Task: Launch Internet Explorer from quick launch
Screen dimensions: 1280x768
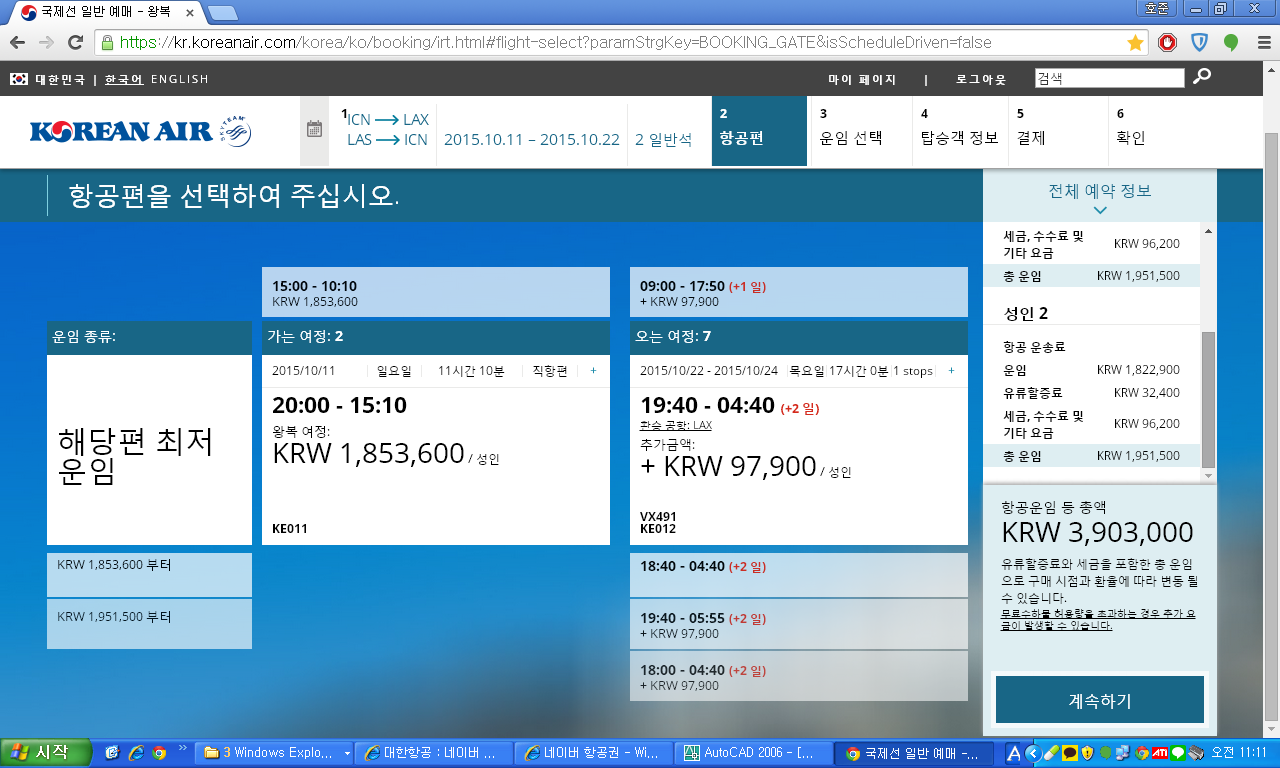Action: pos(135,752)
